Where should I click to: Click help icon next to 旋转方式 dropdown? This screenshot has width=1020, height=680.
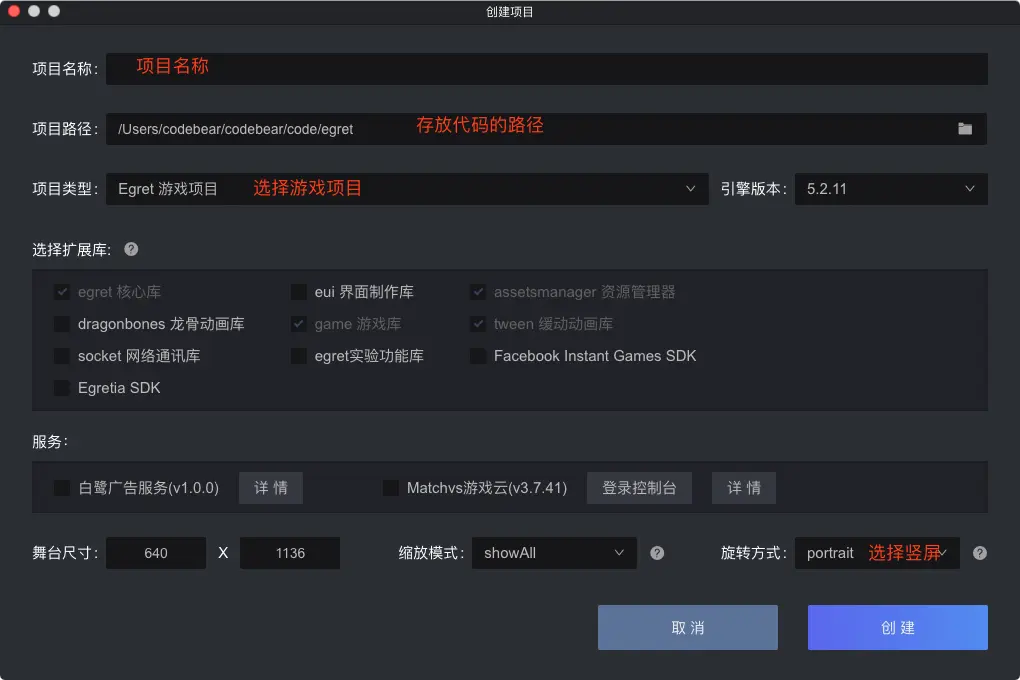pyautogui.click(x=980, y=553)
